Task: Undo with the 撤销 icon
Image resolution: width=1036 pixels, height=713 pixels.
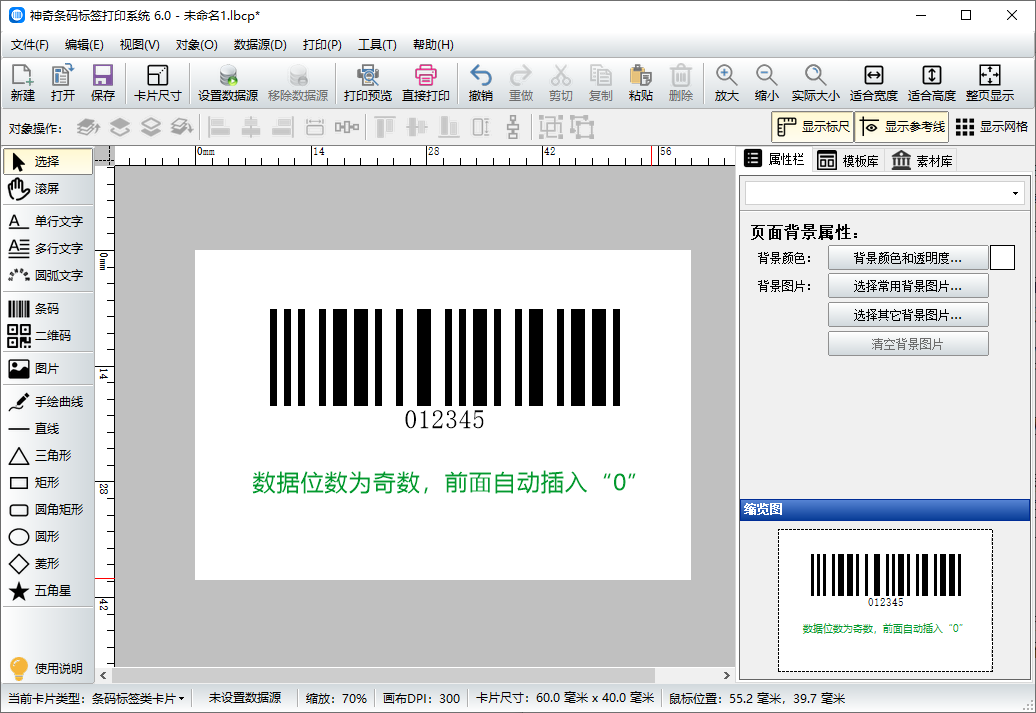Action: pyautogui.click(x=480, y=83)
